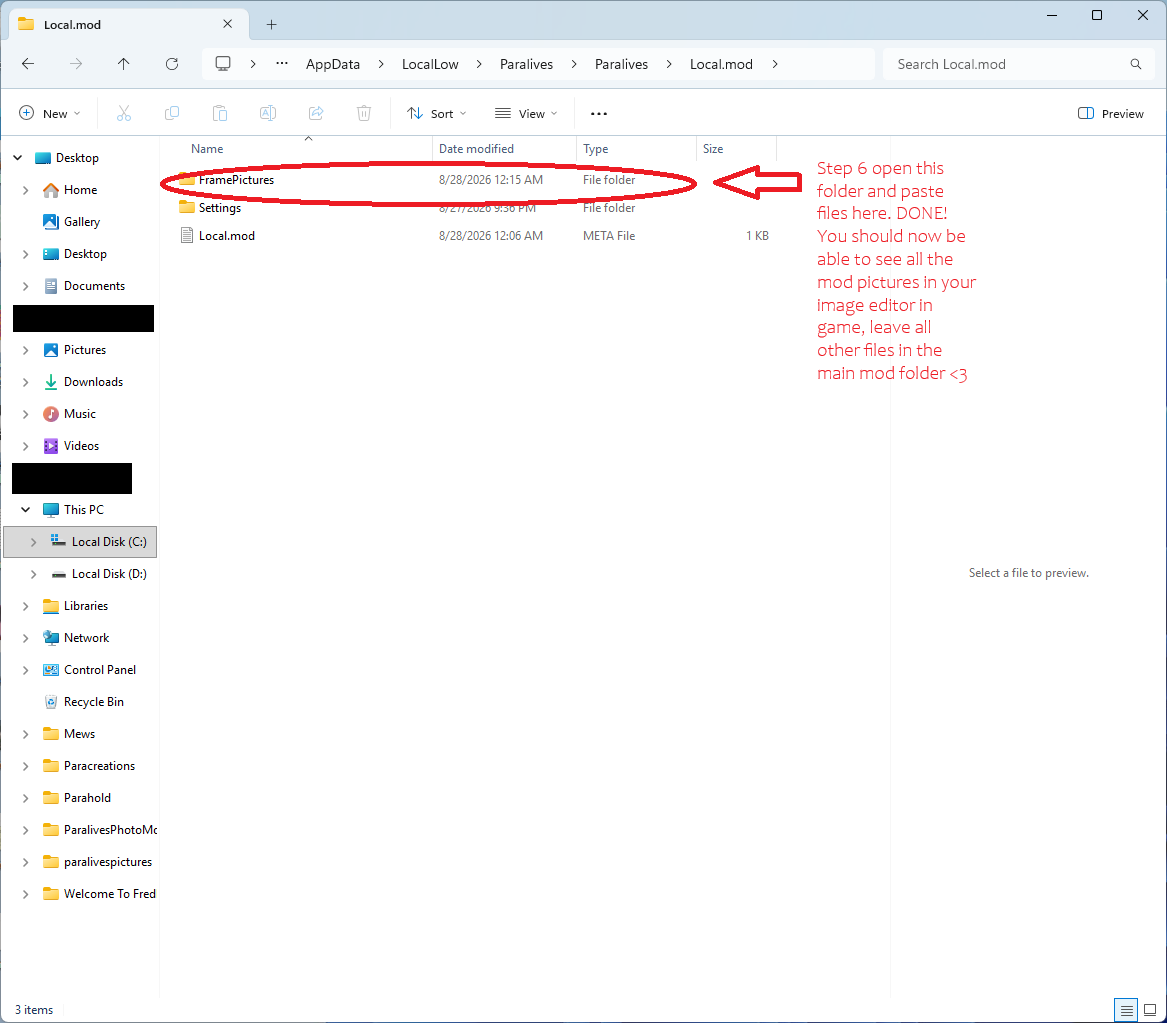Image resolution: width=1167 pixels, height=1023 pixels.
Task: Switch to details view icon in status bar
Action: tap(1127, 1010)
